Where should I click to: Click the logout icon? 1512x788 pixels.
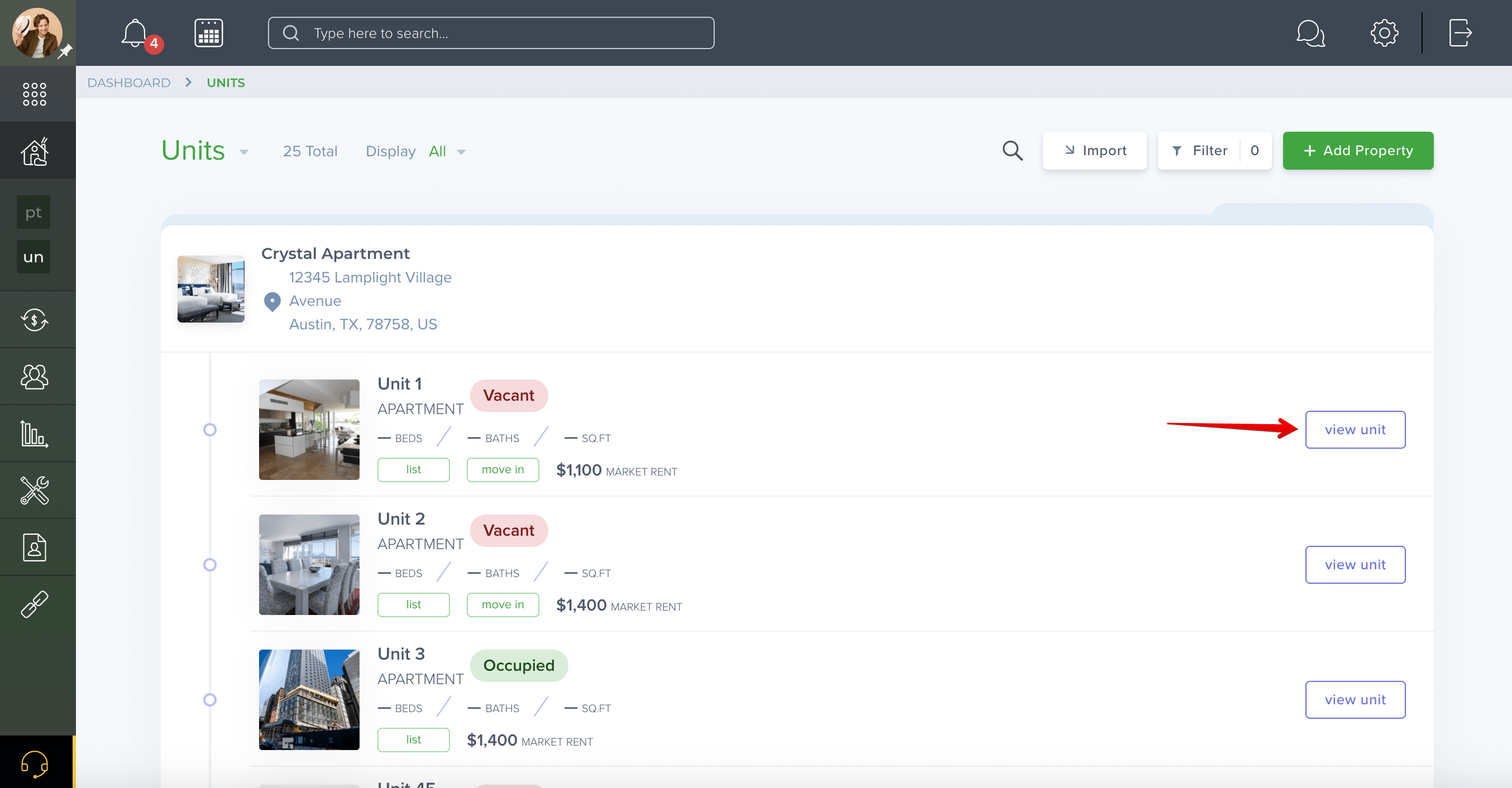1460,33
